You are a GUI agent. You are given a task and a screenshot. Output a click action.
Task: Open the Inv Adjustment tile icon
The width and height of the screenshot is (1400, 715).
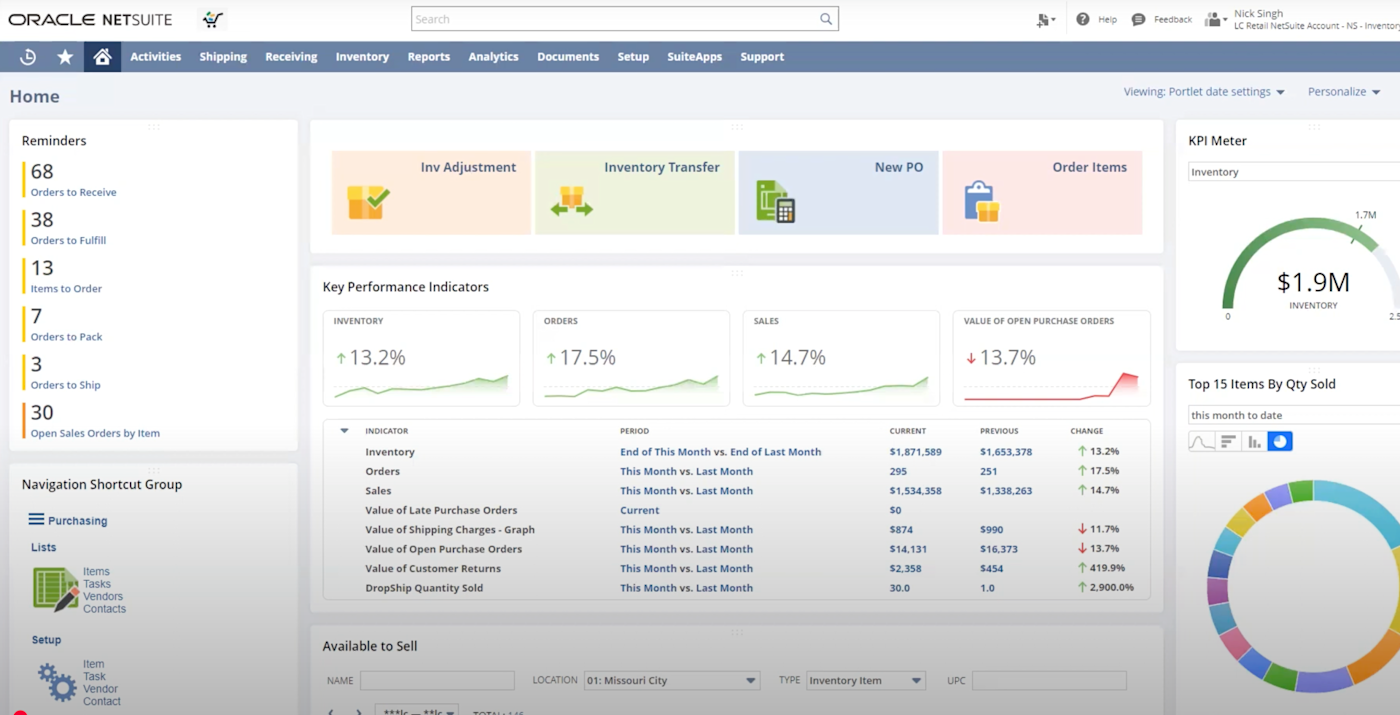coord(367,201)
